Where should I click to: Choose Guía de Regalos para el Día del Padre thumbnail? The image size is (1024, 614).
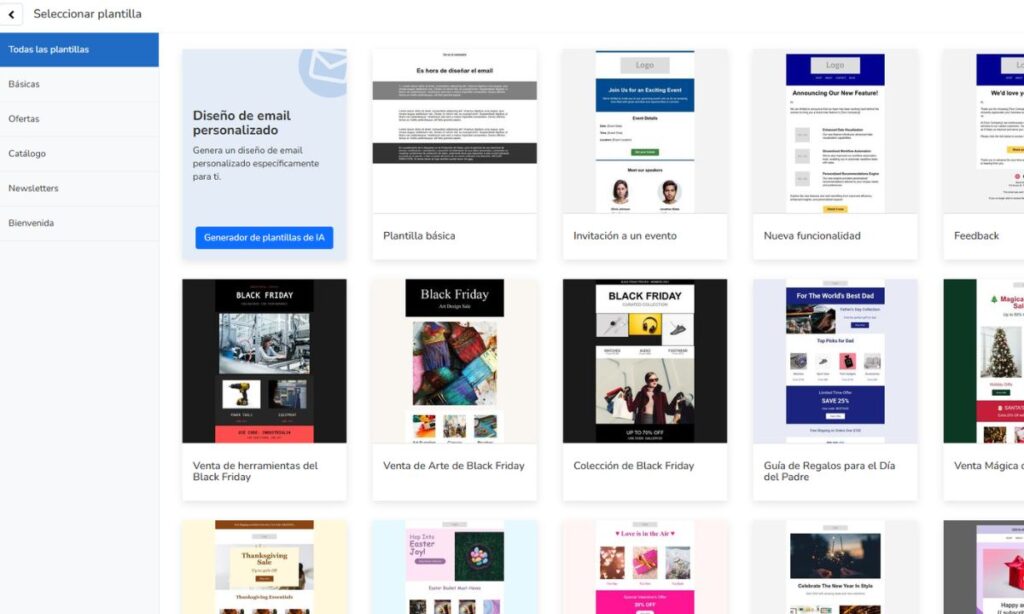[x=835, y=361]
